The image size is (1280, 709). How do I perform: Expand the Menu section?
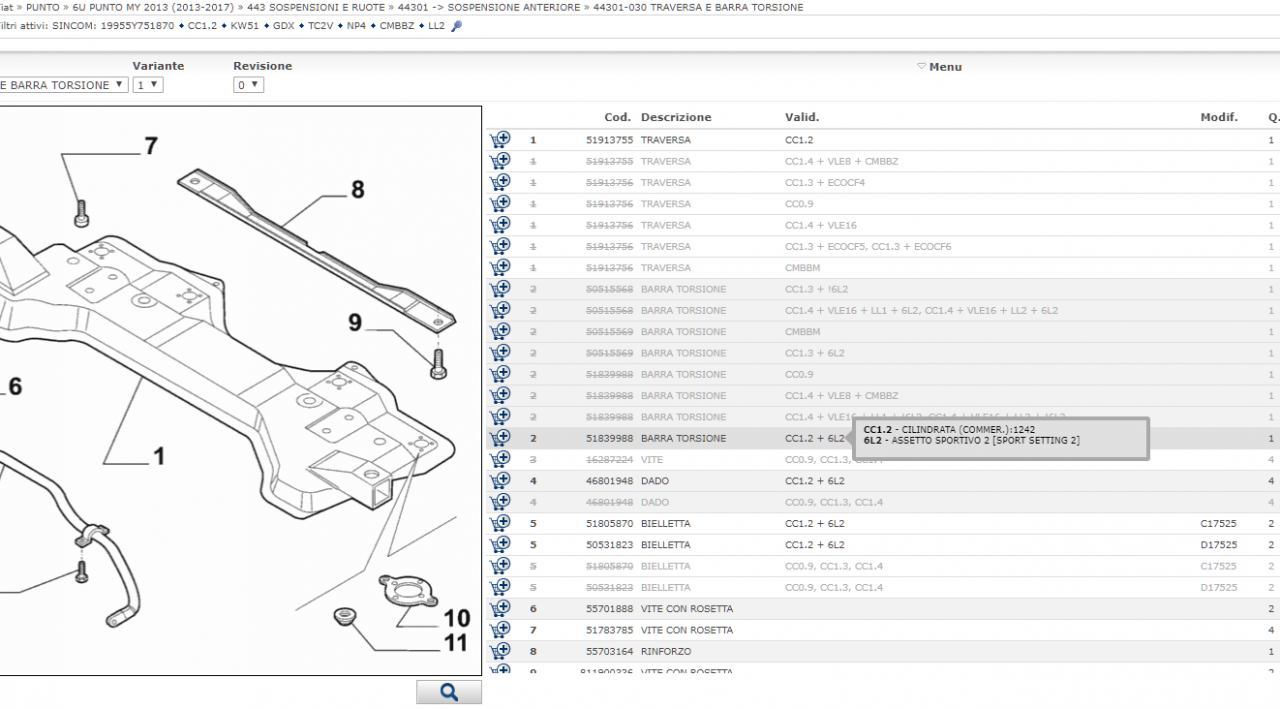coord(939,67)
